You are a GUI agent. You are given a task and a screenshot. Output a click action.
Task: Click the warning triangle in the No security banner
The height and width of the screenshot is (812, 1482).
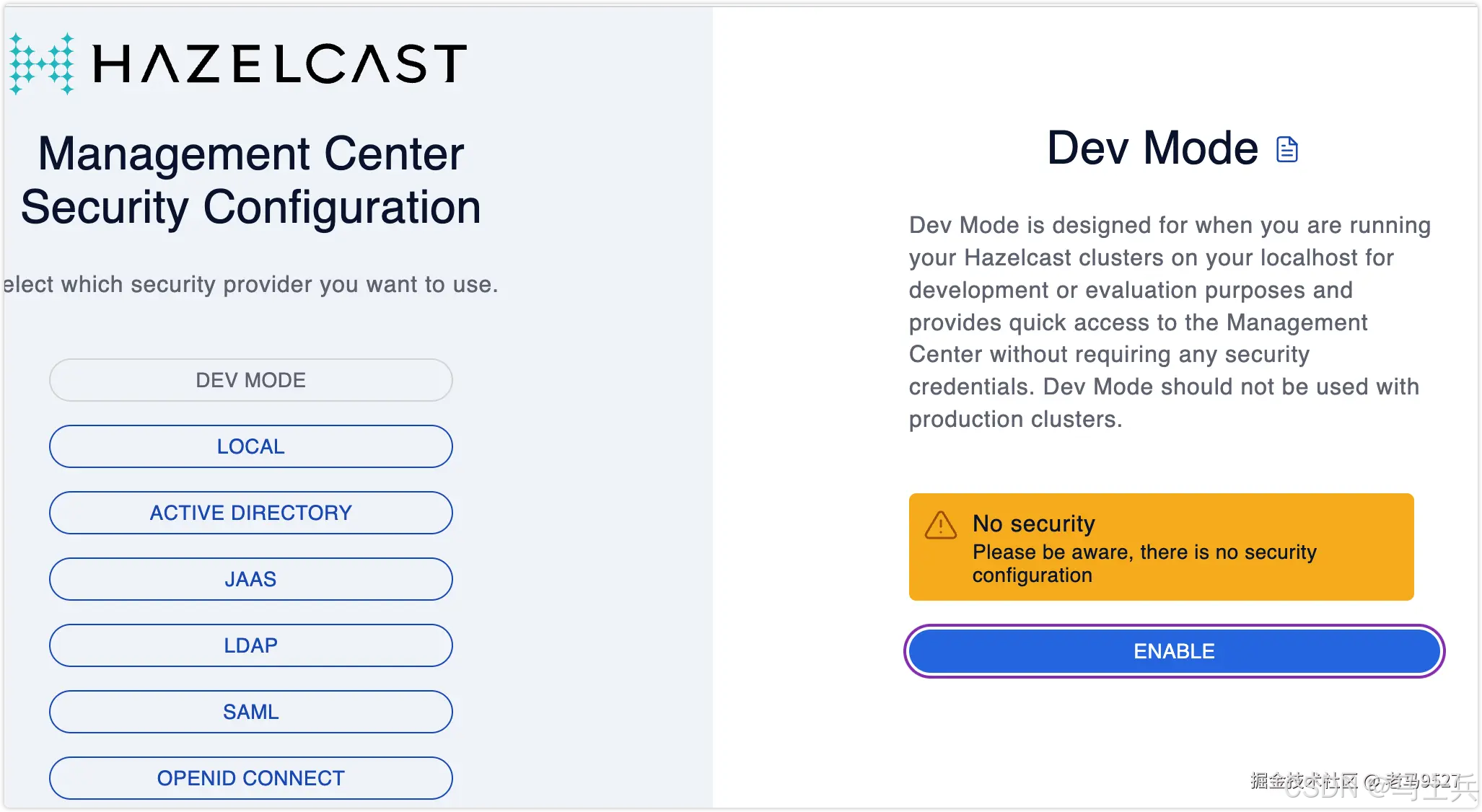940,526
